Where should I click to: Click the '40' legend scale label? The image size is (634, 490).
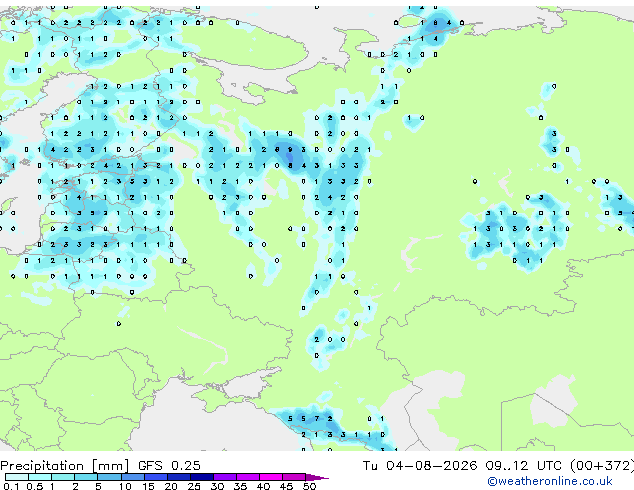pyautogui.click(x=264, y=486)
